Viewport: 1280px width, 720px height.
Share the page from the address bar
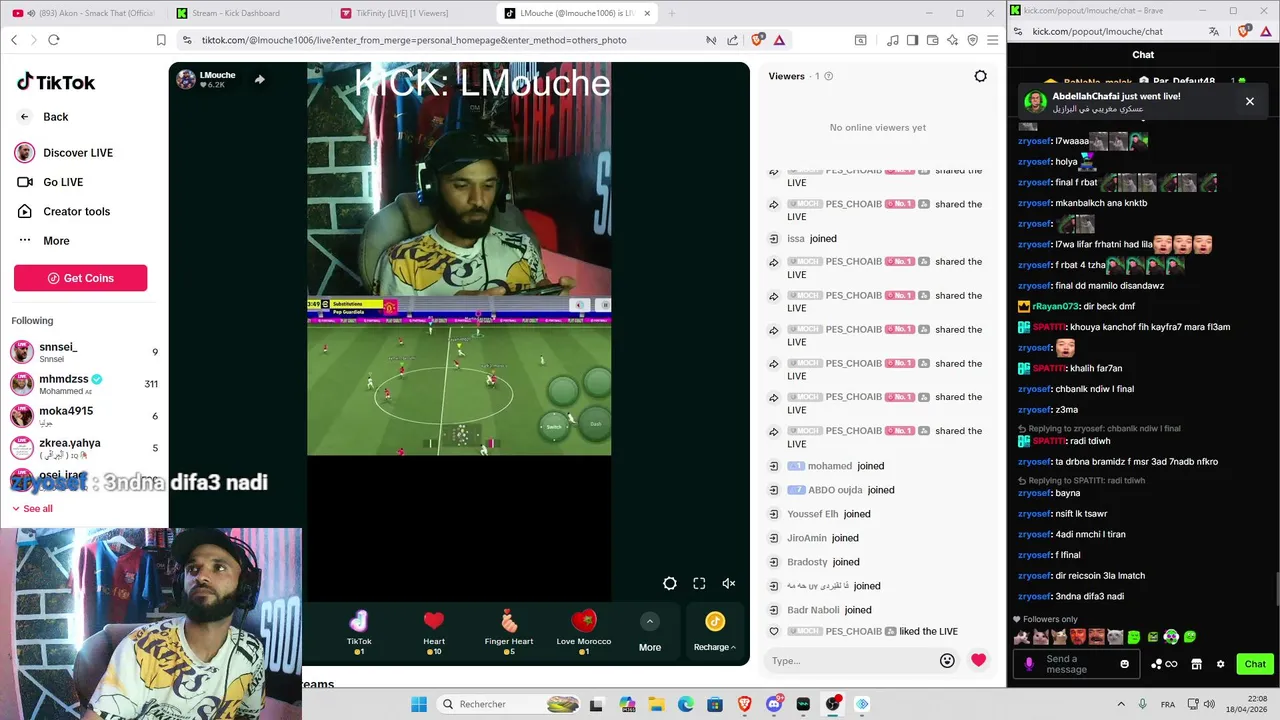[x=732, y=40]
